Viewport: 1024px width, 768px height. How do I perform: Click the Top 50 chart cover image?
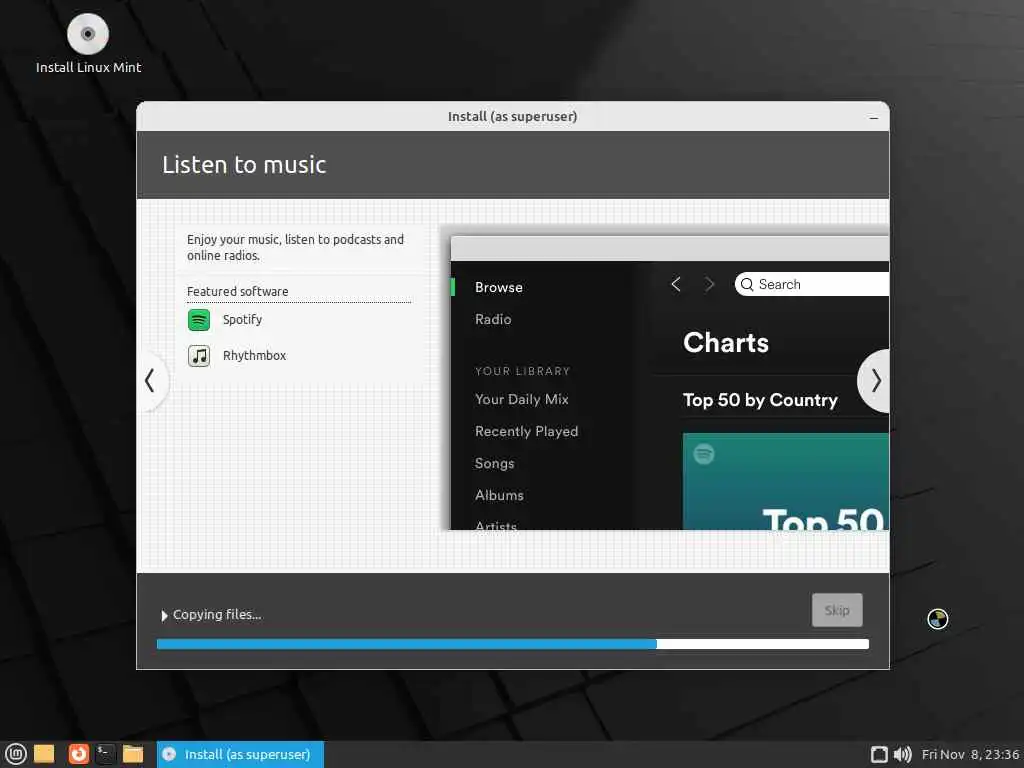(786, 481)
